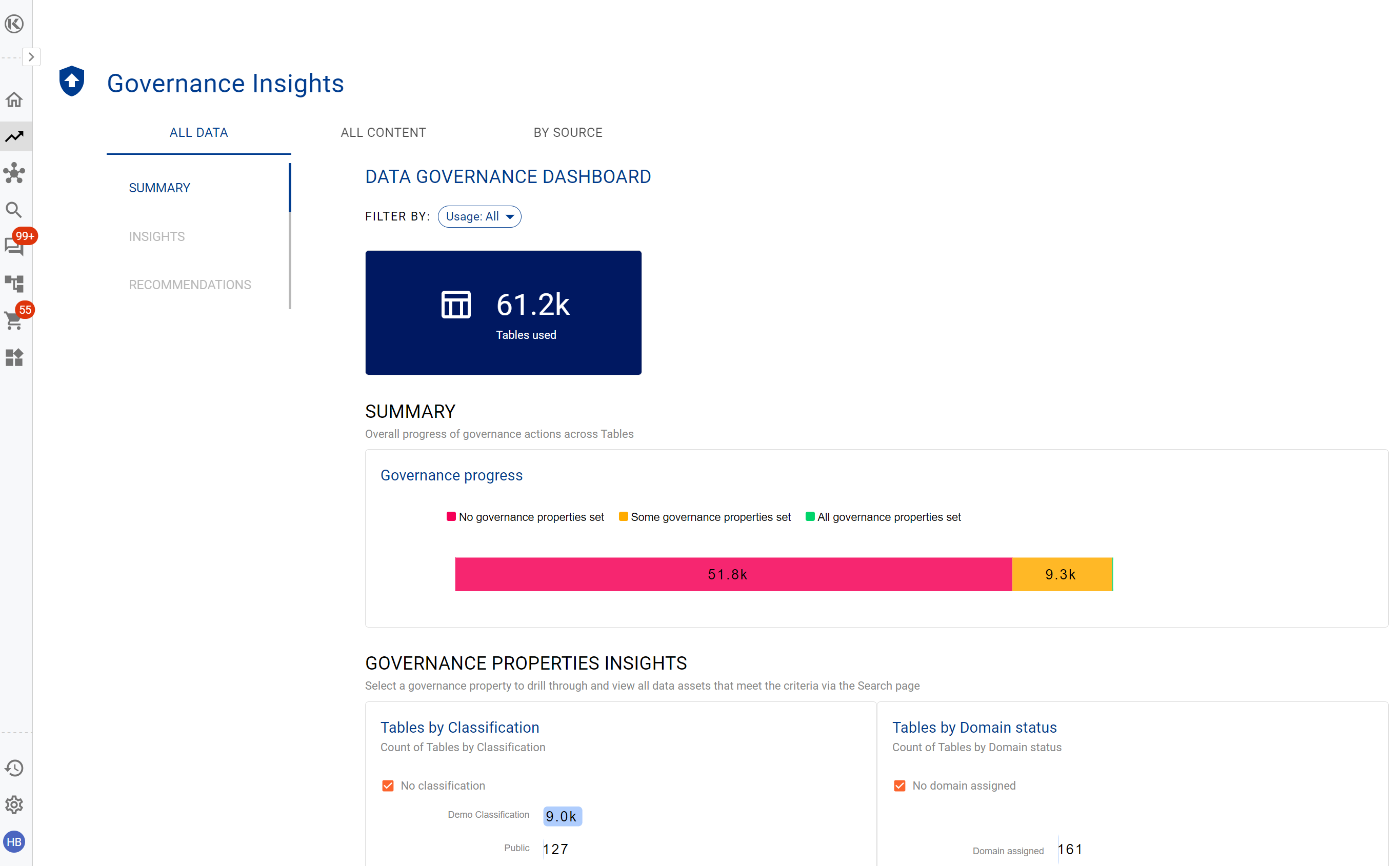Viewport: 1400px width, 866px height.
Task: Open the history clock icon
Action: [14, 768]
